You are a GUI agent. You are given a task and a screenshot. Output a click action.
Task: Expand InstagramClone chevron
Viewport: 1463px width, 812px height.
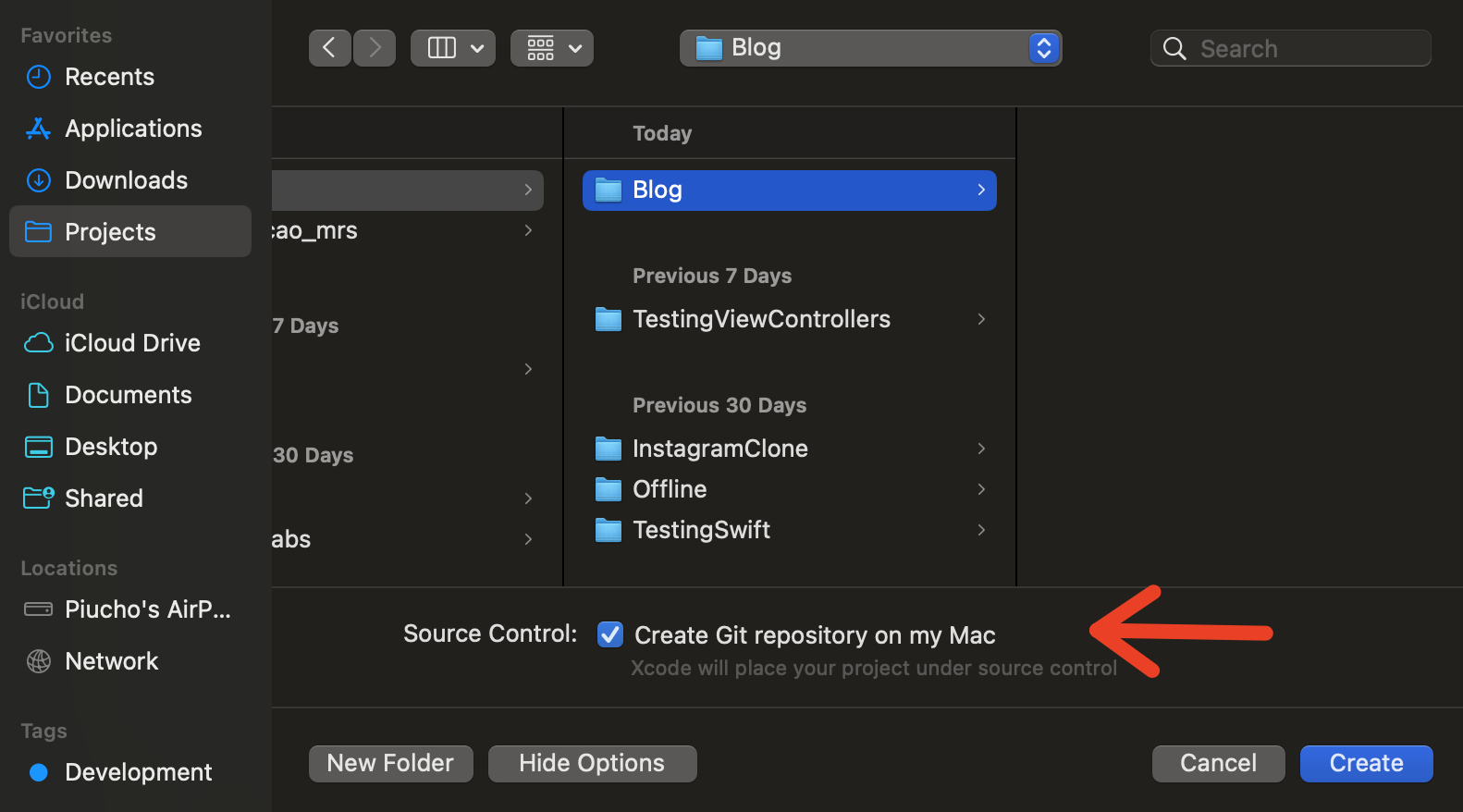pos(981,449)
